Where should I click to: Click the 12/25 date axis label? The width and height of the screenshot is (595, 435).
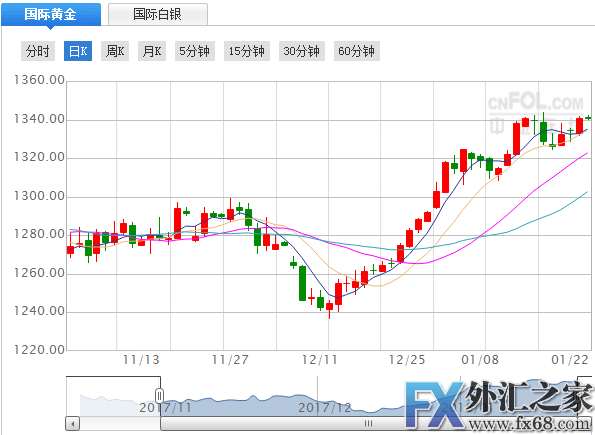[407, 360]
